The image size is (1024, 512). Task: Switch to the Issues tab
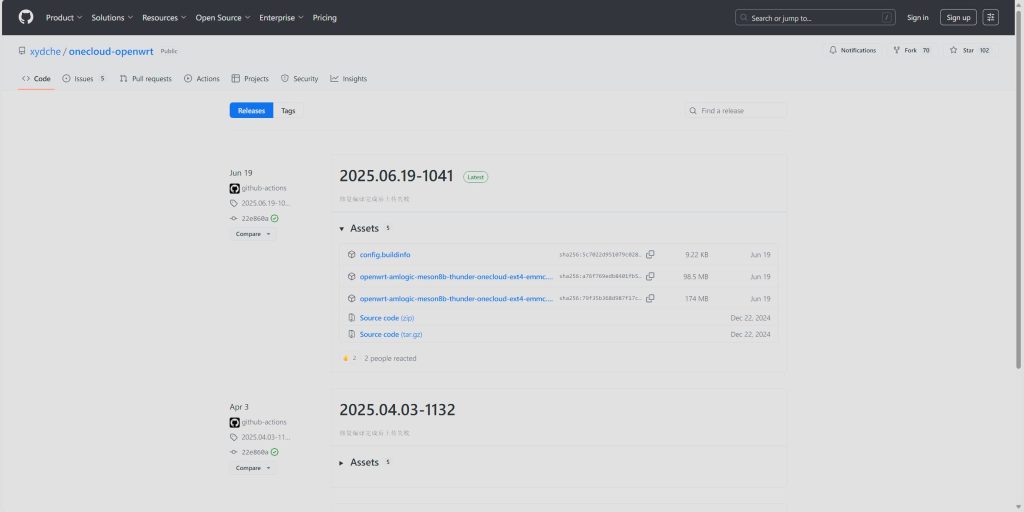click(x=83, y=78)
